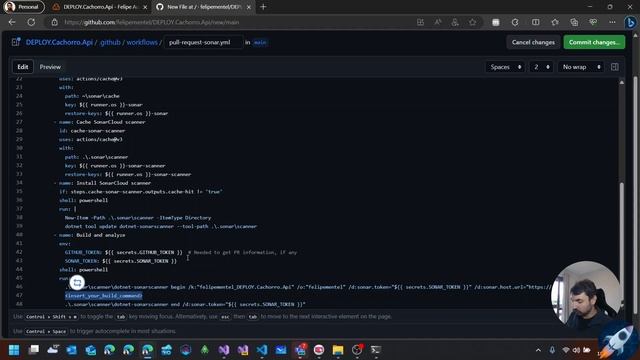Click the site lock icon in address bar
This screenshot has height=360, width=640.
point(55,22)
